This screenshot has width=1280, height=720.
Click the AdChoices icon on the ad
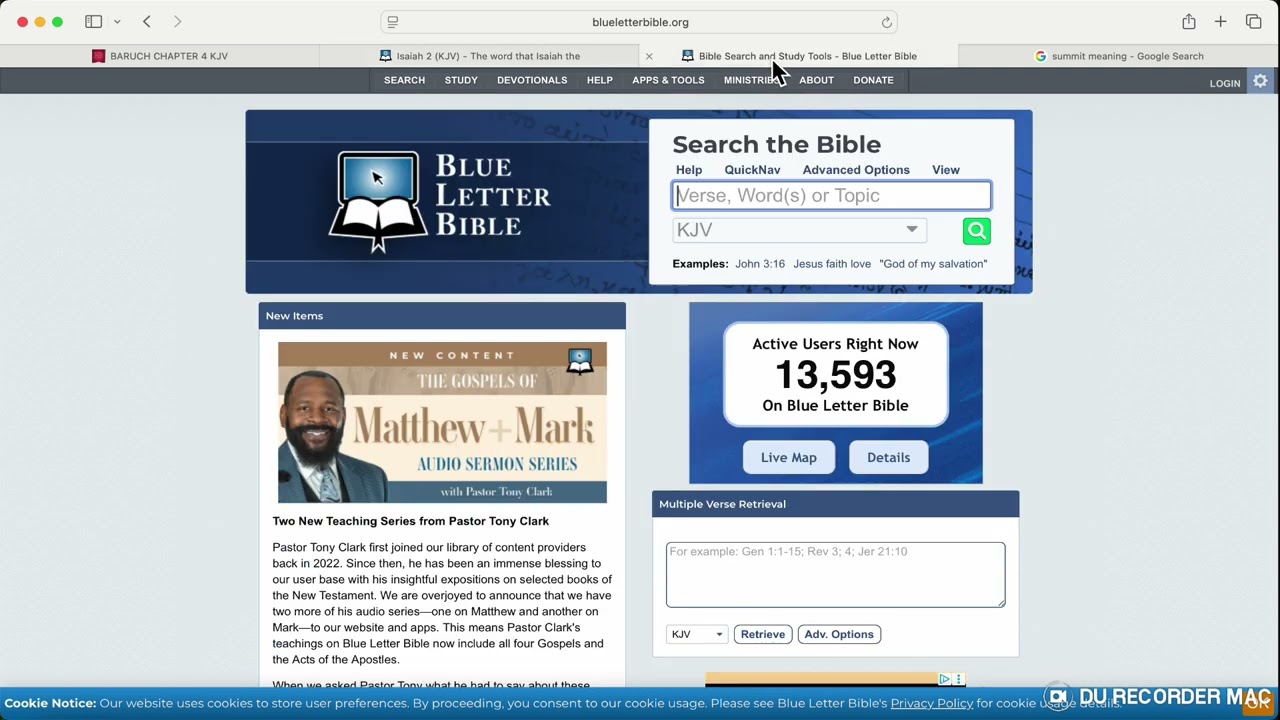click(945, 679)
